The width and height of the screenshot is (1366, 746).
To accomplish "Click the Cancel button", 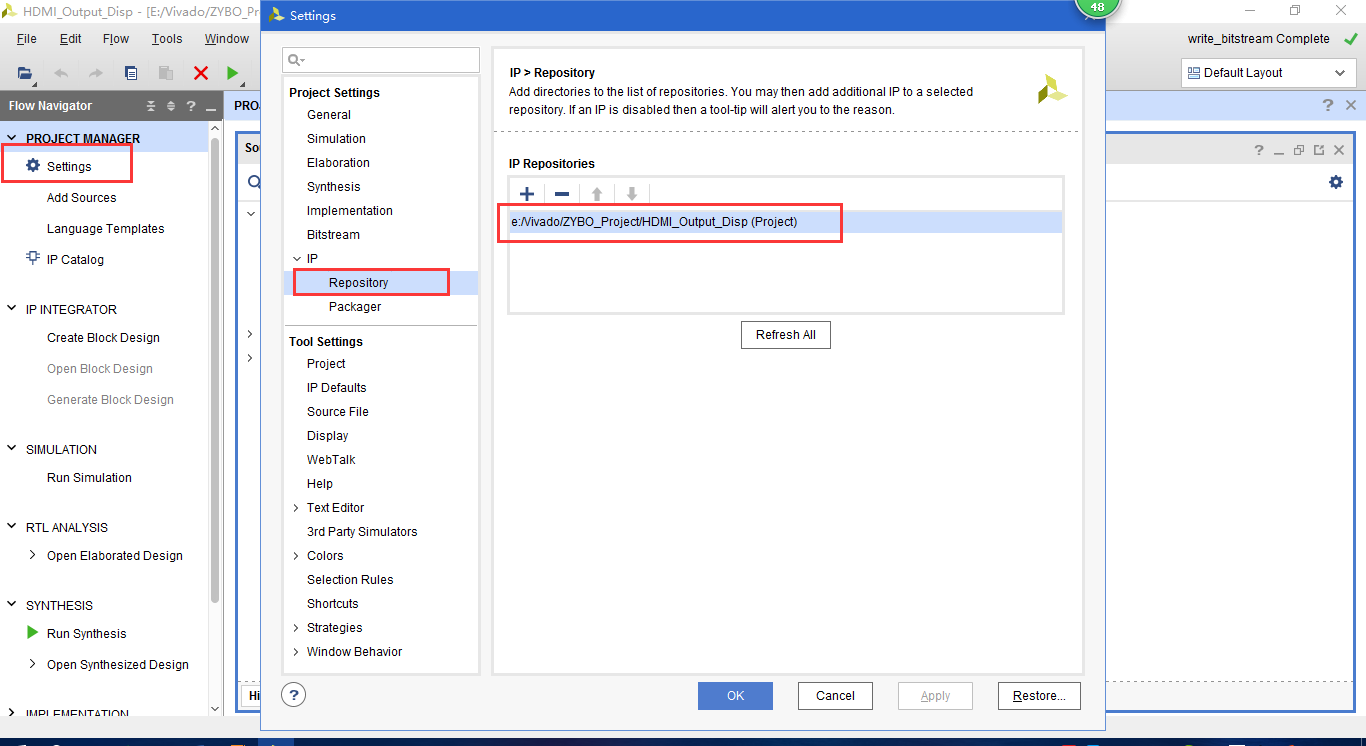I will 835,696.
